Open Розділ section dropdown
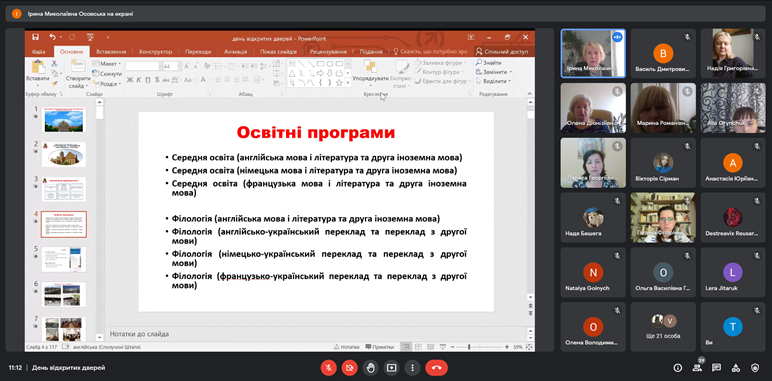Viewport: 772px width, 381px height. 106,84
